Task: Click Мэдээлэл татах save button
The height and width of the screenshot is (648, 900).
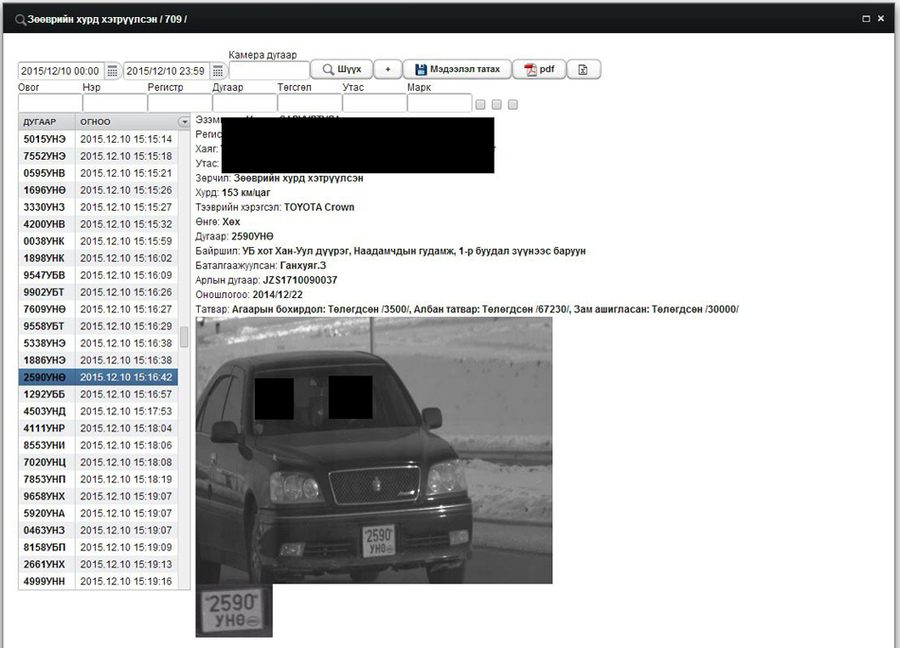Action: coord(457,69)
